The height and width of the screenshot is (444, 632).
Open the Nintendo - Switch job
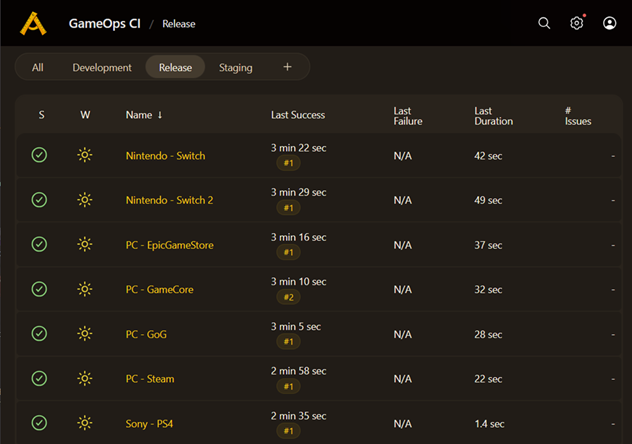[165, 156]
